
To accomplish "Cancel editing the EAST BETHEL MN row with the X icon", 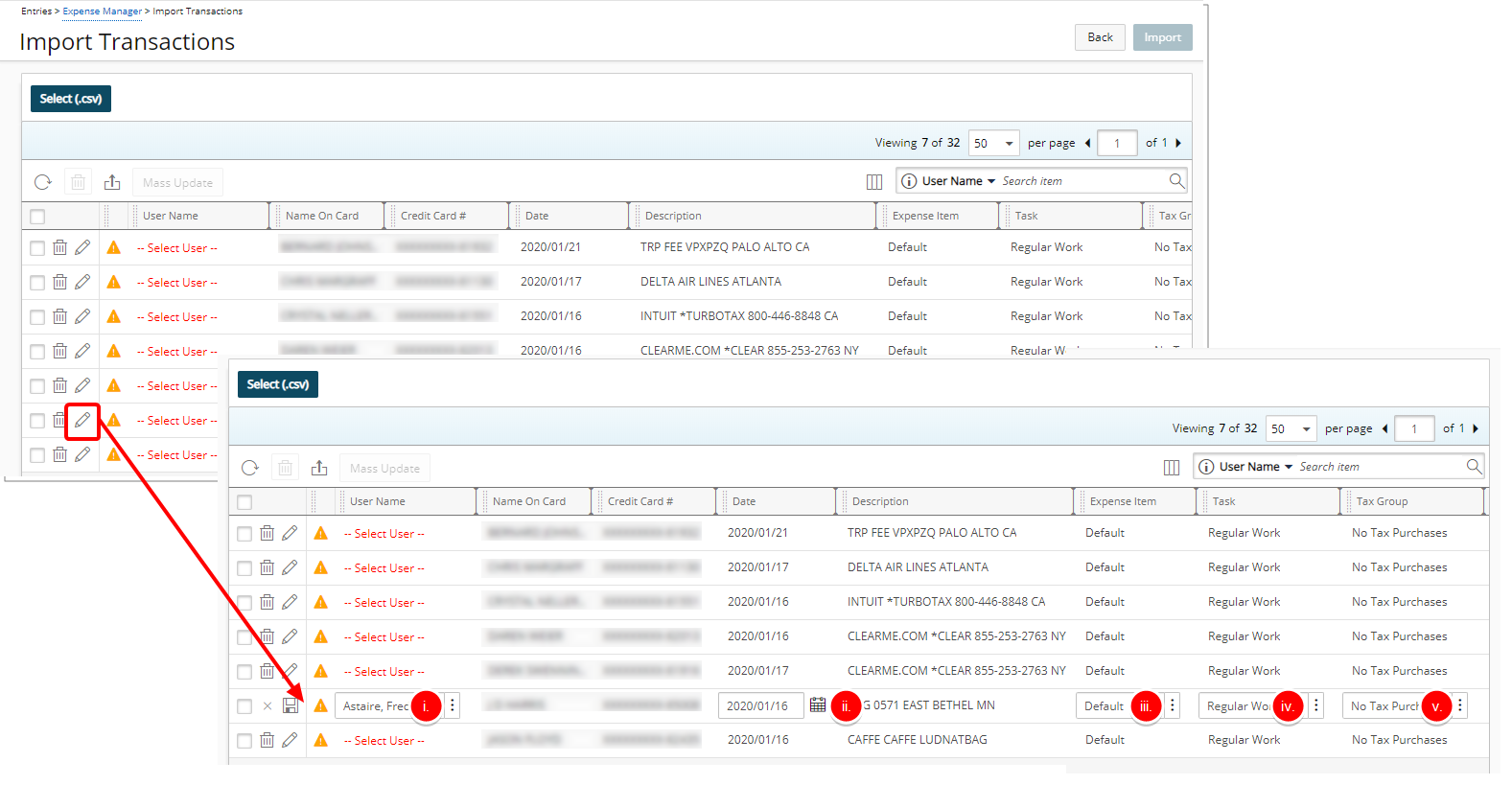I will [x=268, y=705].
